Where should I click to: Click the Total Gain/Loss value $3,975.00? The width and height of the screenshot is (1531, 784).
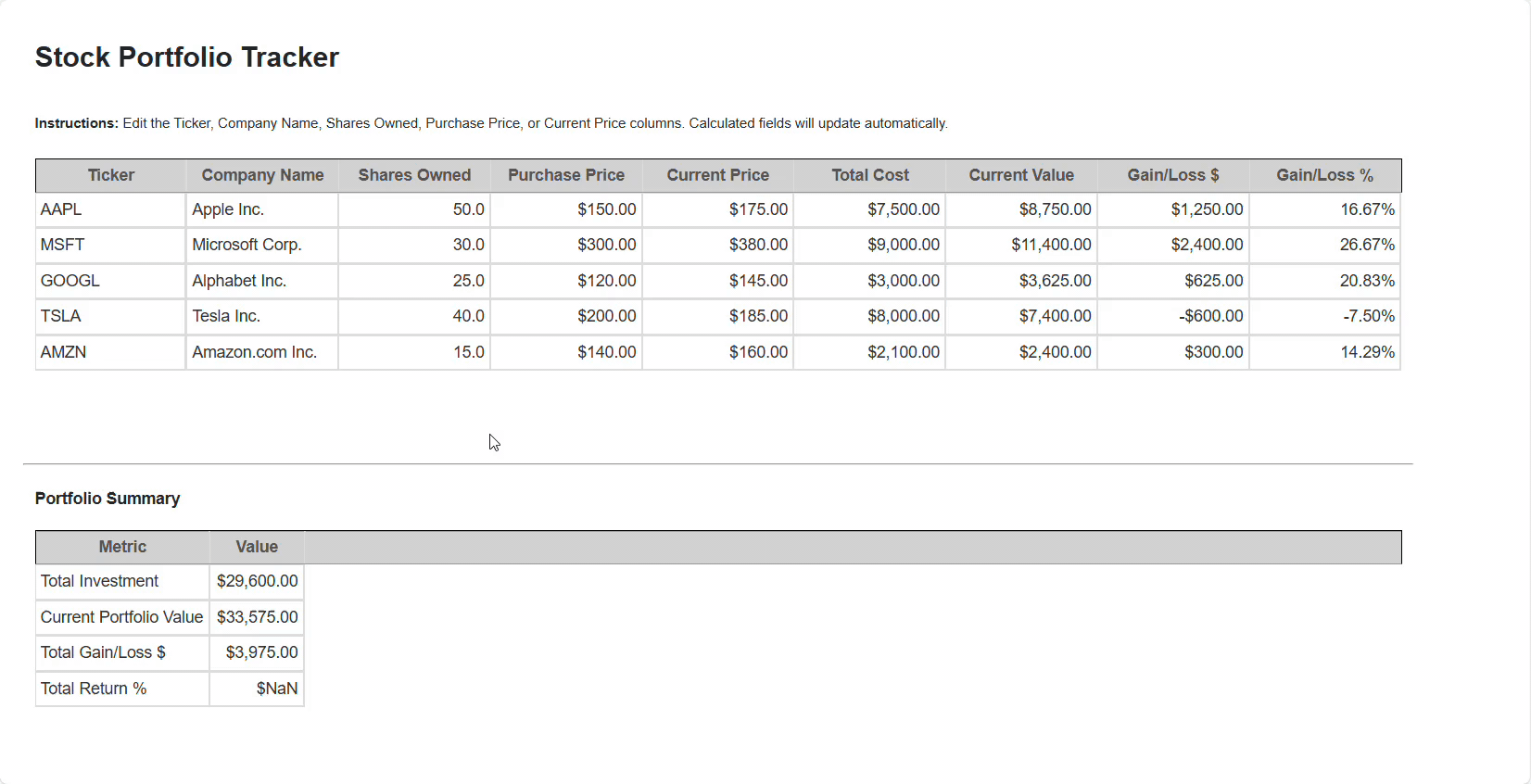[x=257, y=652]
